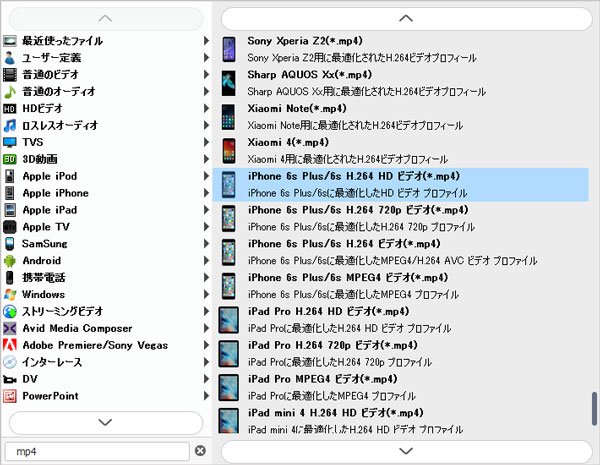This screenshot has width=600, height=465.
Task: Click the Sharp AQUOS Xx phone thumbnail
Action: point(229,83)
